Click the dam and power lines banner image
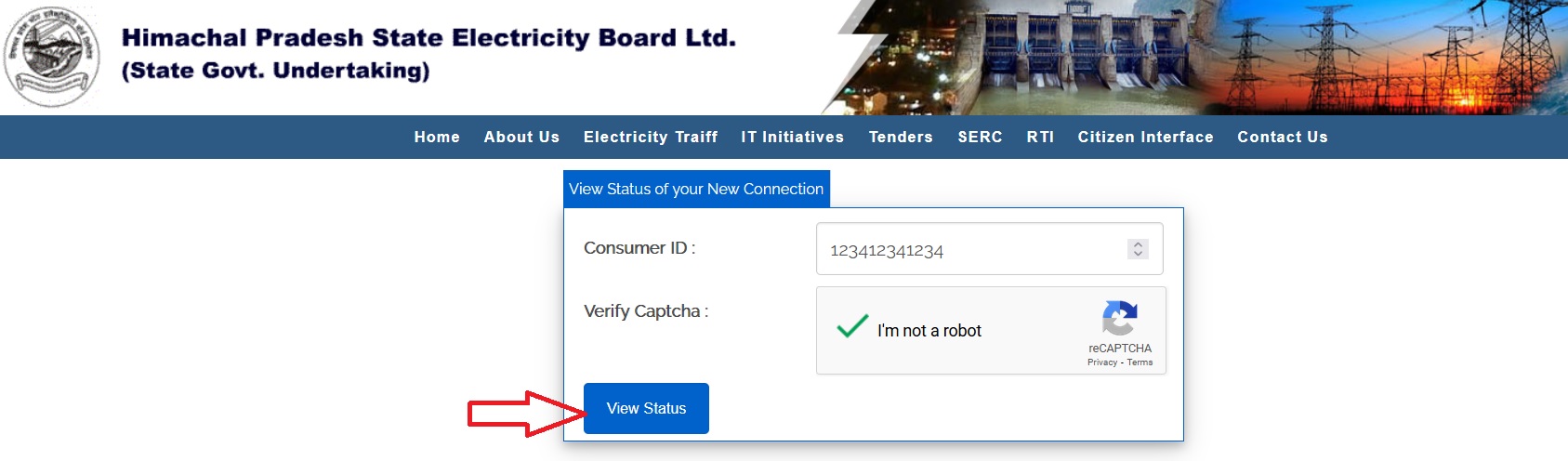This screenshot has height=461, width=1568. 1199,56
